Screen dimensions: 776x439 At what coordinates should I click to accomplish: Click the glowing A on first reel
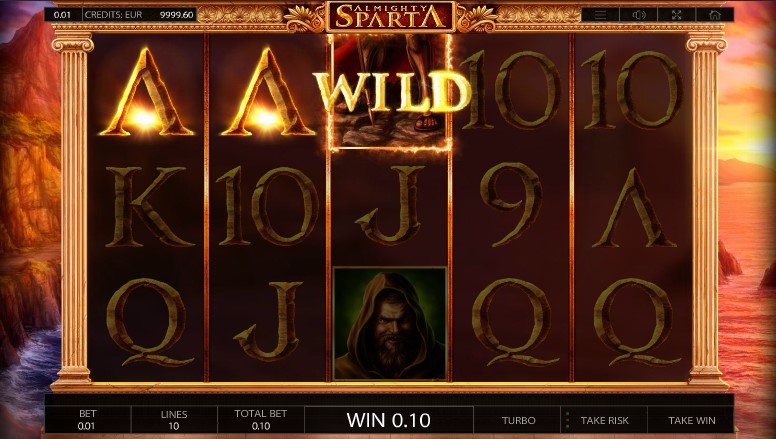tap(146, 92)
